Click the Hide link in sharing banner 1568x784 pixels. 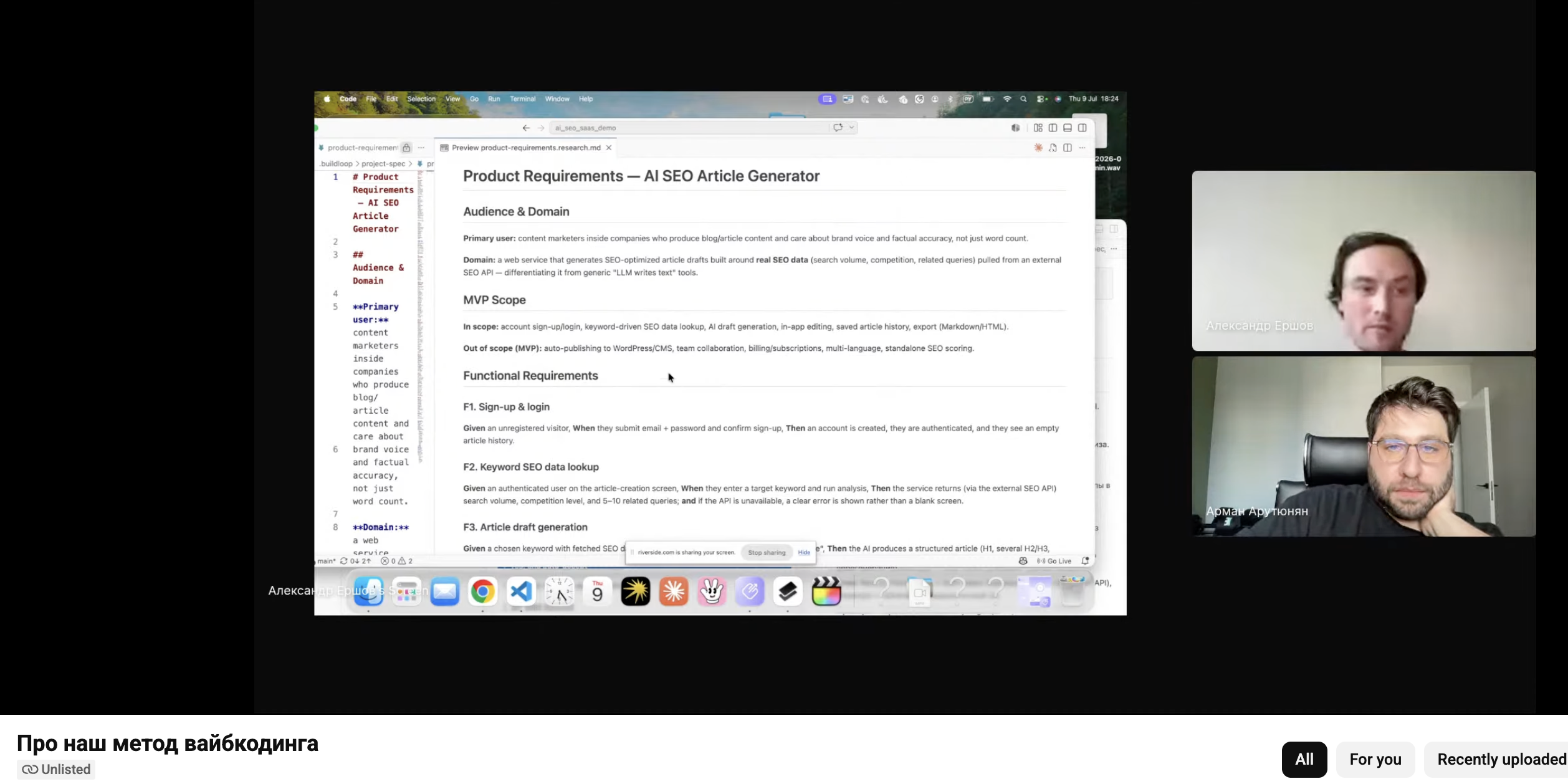pos(804,553)
